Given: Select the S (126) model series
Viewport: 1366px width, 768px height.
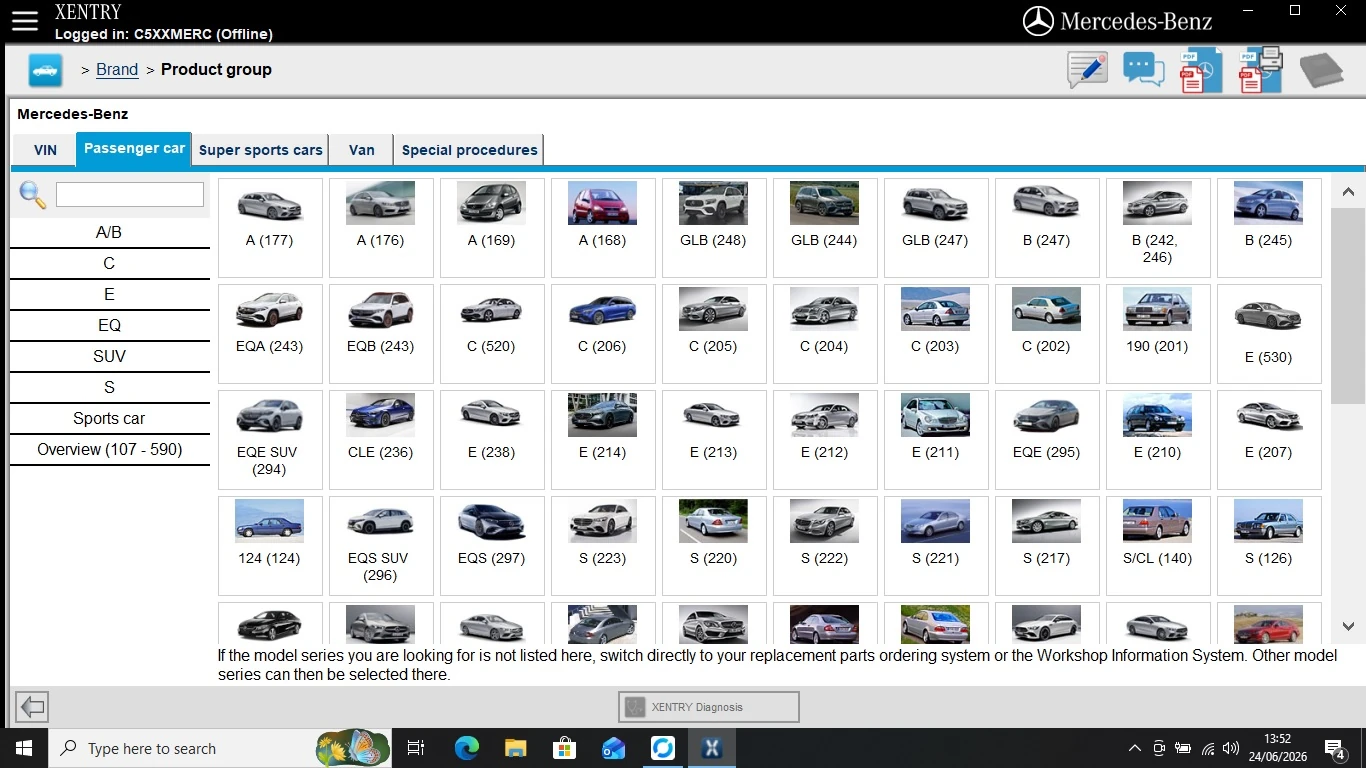Looking at the screenshot, I should (x=1269, y=546).
